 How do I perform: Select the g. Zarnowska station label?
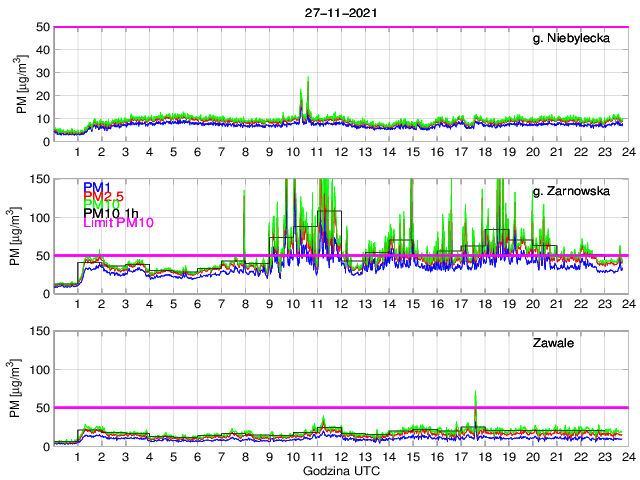tap(578, 193)
